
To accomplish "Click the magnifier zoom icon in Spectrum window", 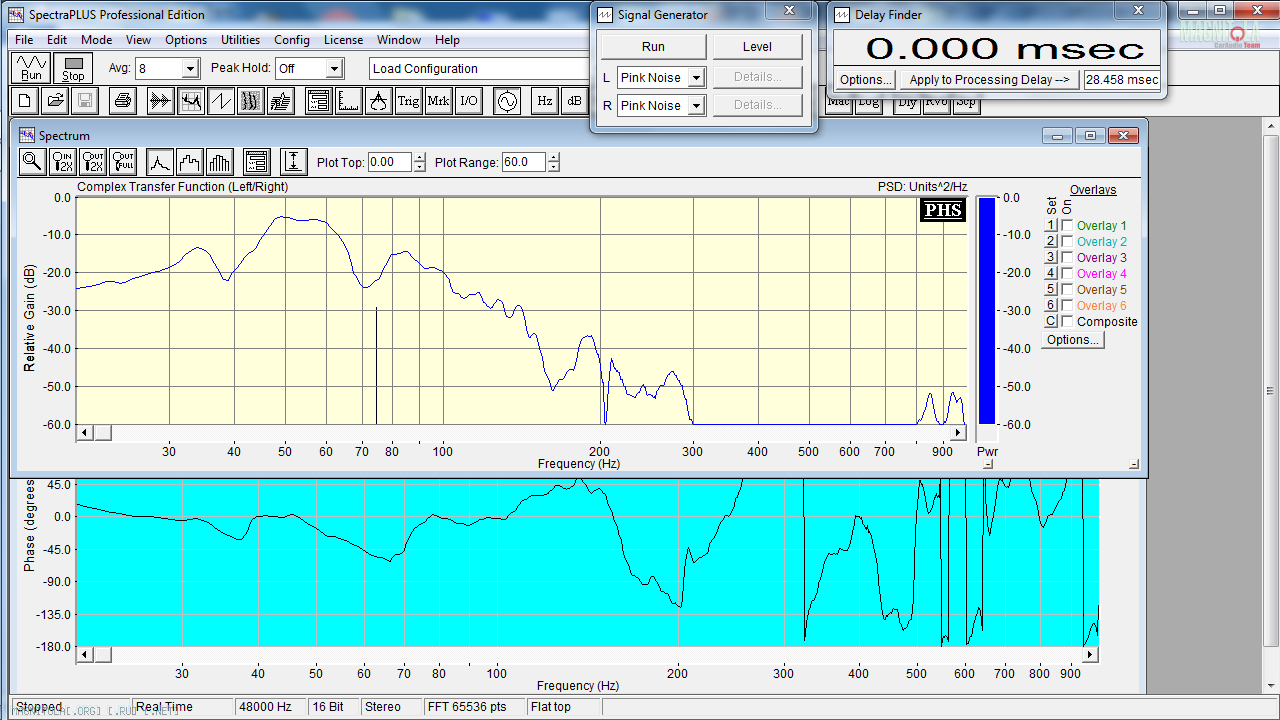I will pos(33,161).
